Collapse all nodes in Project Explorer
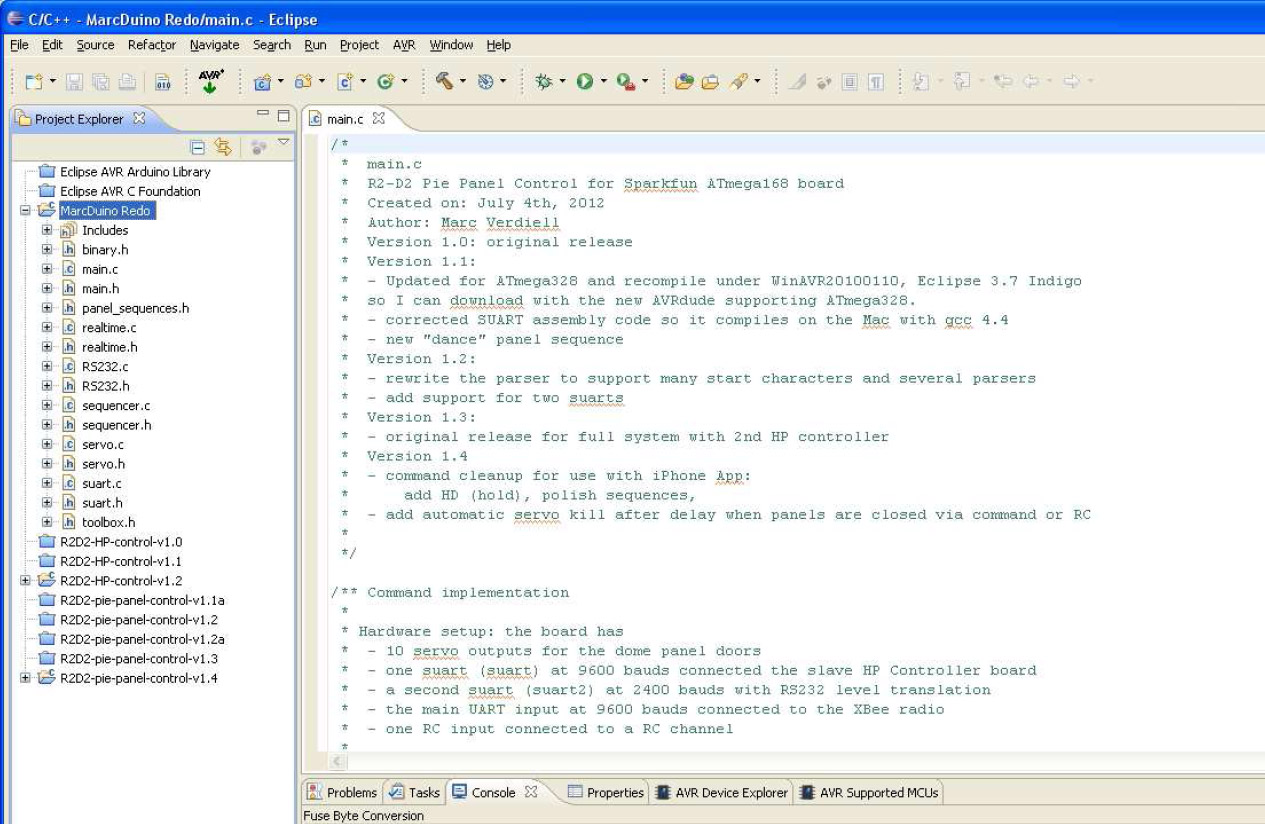 click(x=198, y=145)
